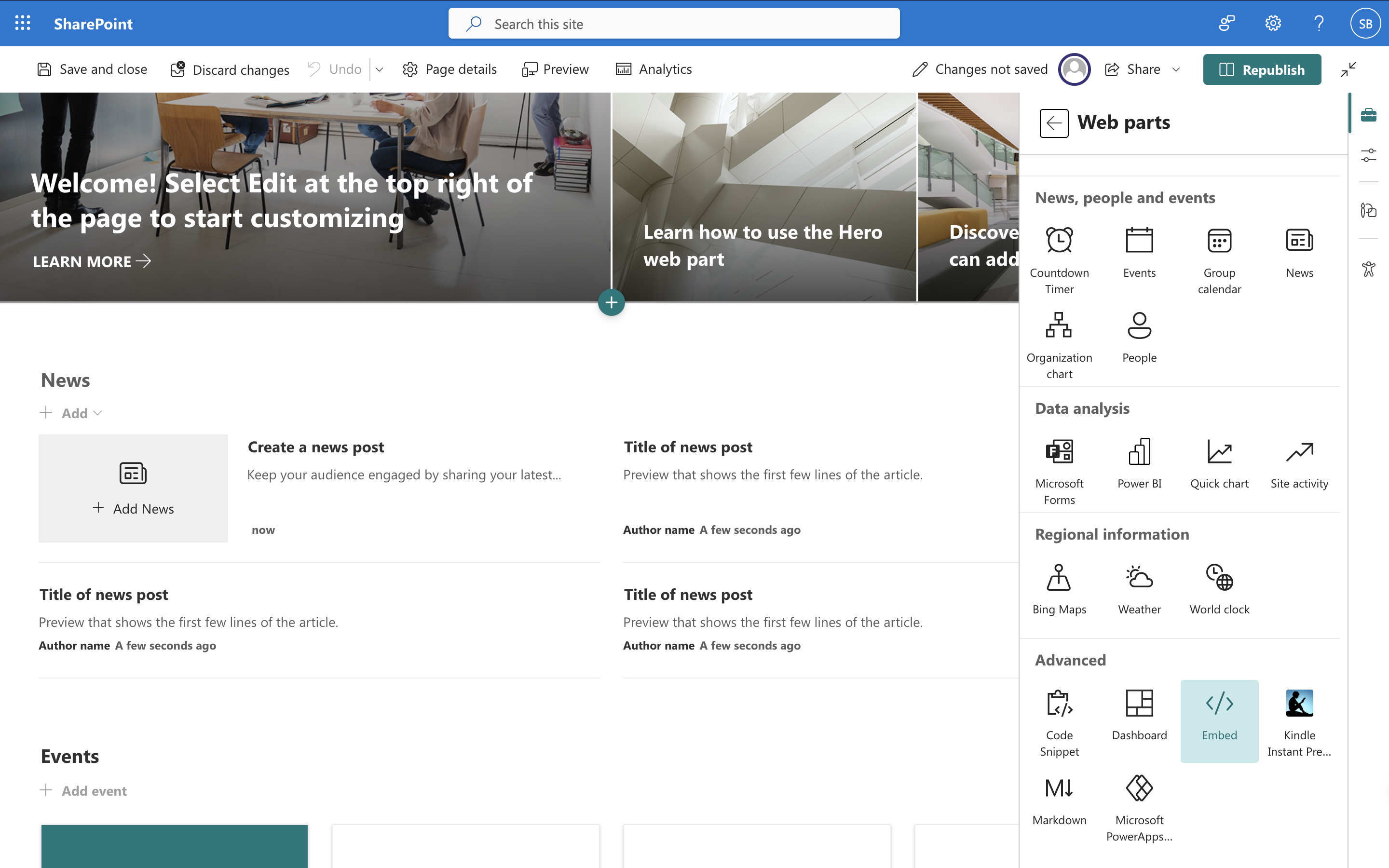1389x868 pixels.
Task: Click the plus button to add a section
Action: click(611, 302)
